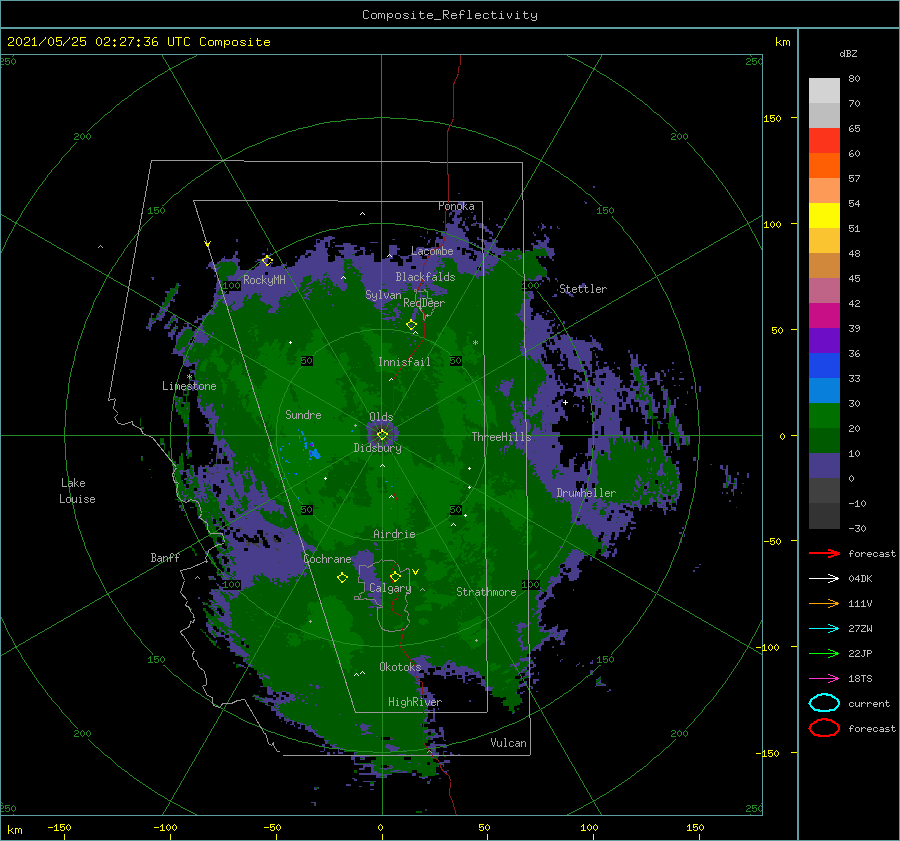
Task: Click the Banff label on the map
Action: coord(165,557)
